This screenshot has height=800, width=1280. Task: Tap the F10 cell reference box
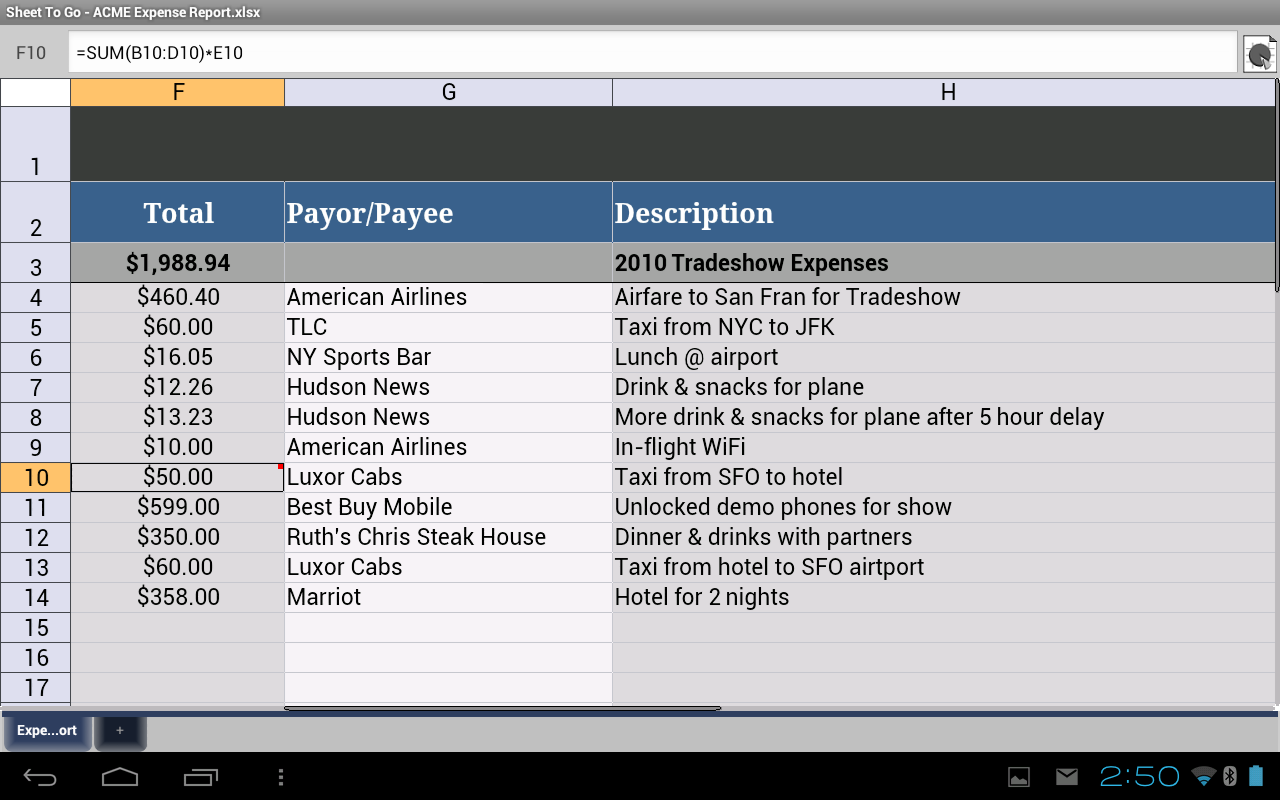coord(31,53)
